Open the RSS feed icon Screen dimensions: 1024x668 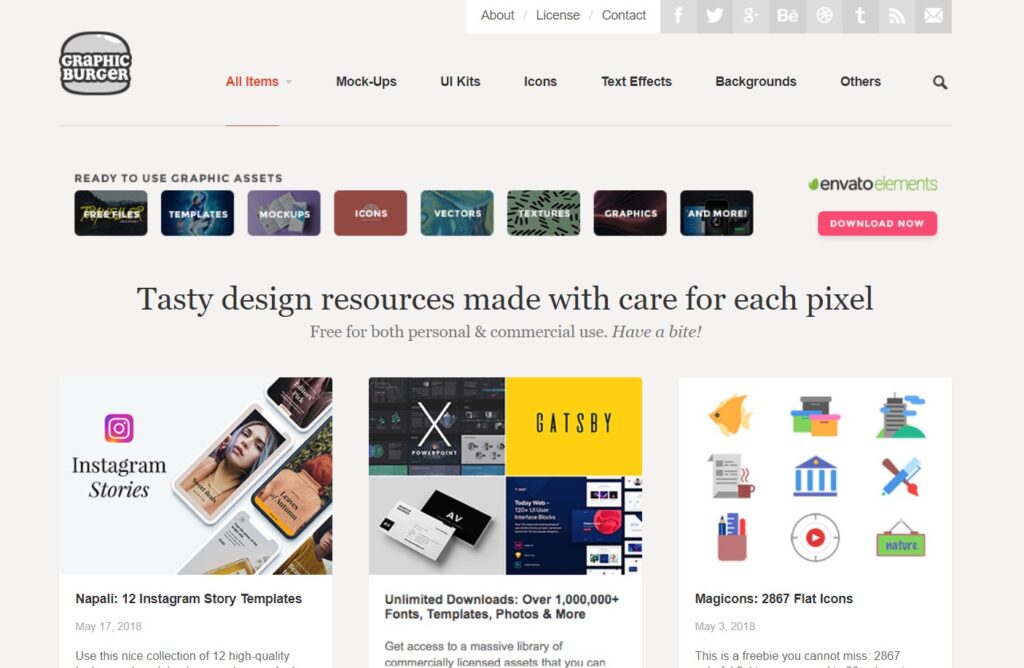click(x=896, y=15)
